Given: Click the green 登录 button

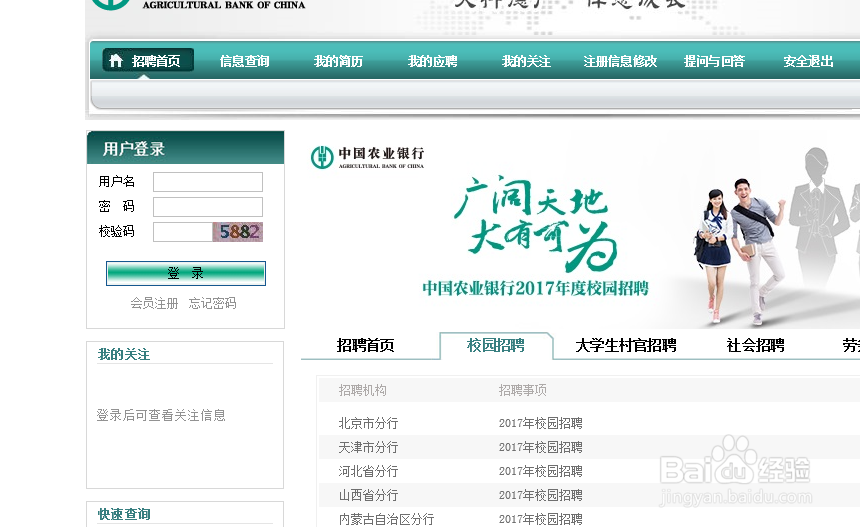Looking at the screenshot, I should (186, 273).
